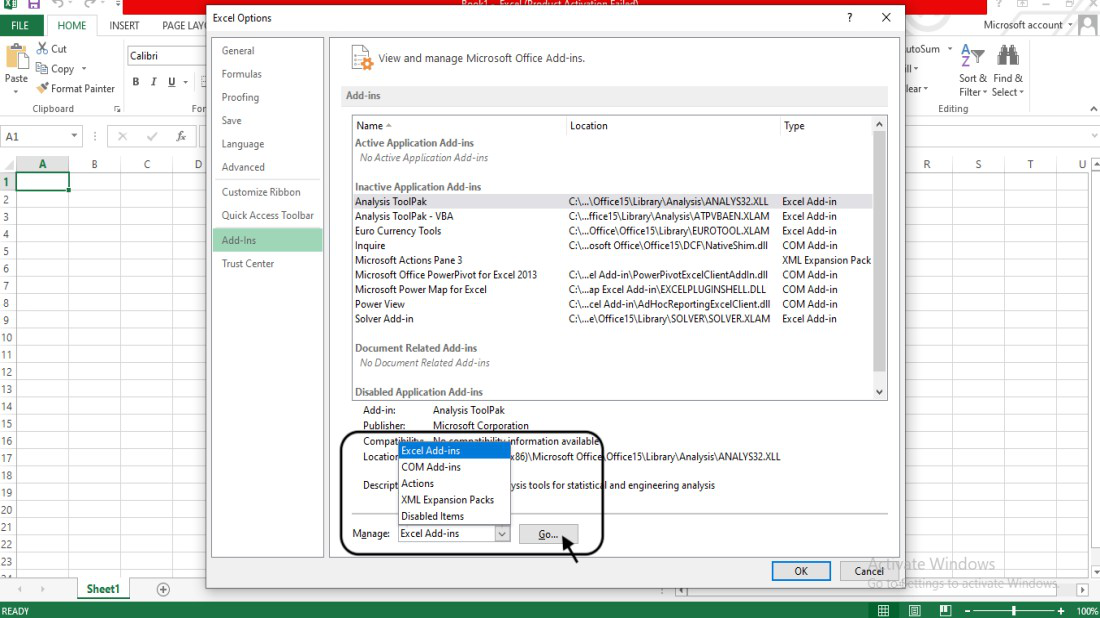
Task: Toggle Italic formatting
Action: coord(154,81)
